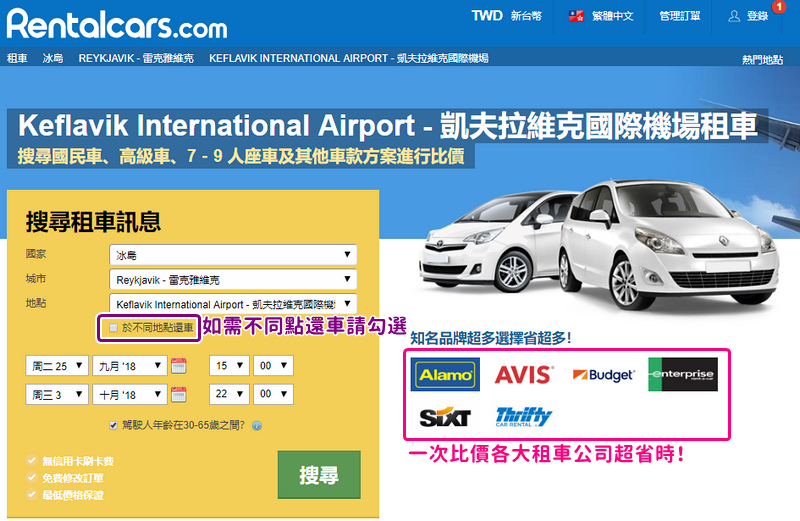Open the pick-up date calendar icon

click(x=179, y=366)
